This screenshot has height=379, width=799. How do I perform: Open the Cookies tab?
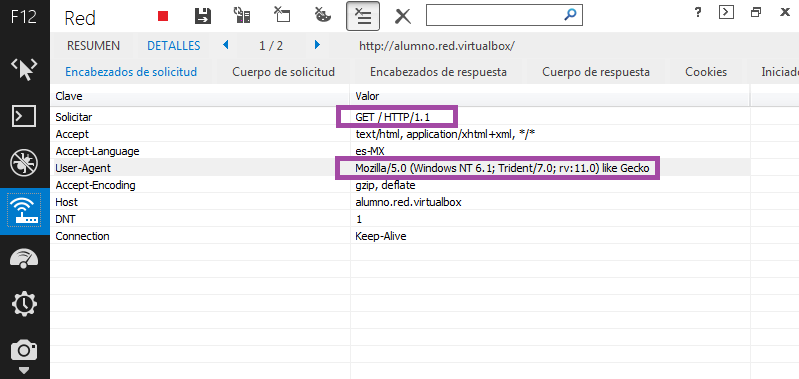(706, 72)
